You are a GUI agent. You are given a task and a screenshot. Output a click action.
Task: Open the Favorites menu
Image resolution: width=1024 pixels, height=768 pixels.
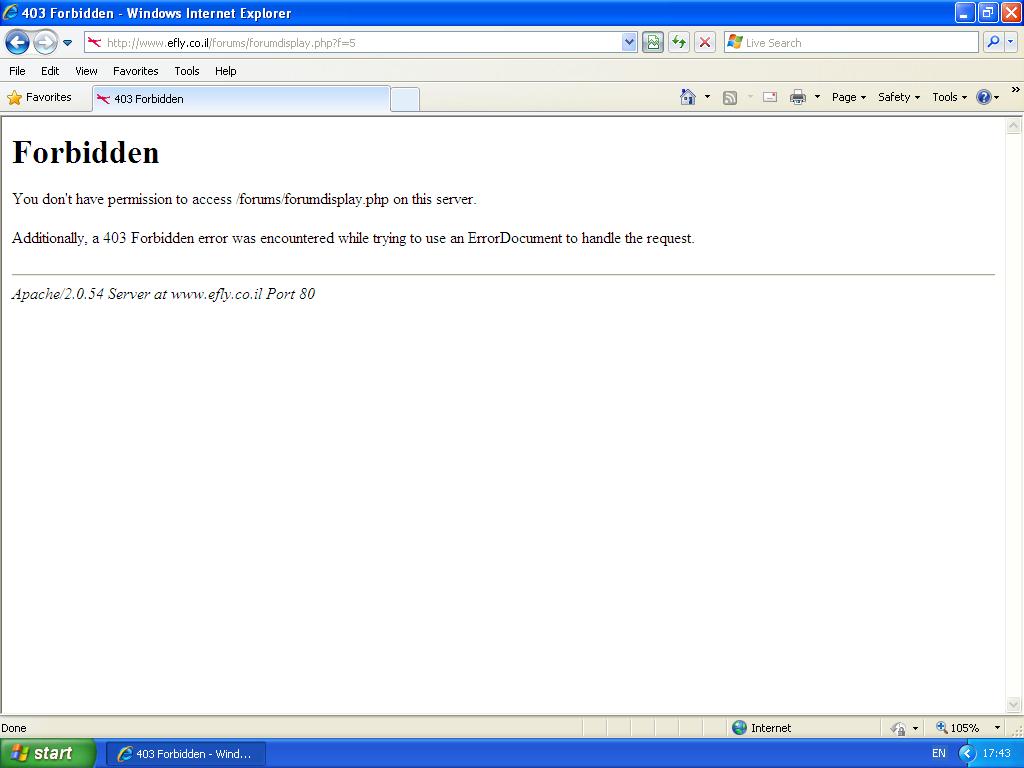pos(136,71)
